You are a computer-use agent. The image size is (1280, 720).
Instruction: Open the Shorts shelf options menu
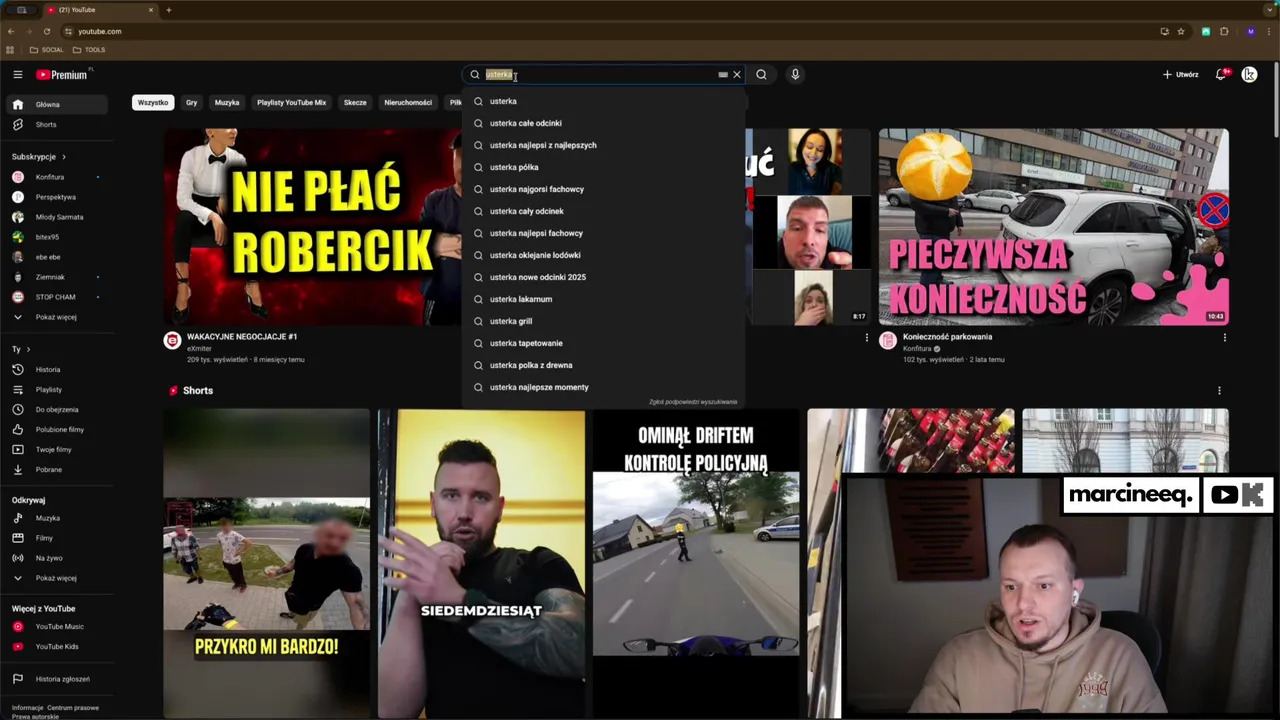1219,391
